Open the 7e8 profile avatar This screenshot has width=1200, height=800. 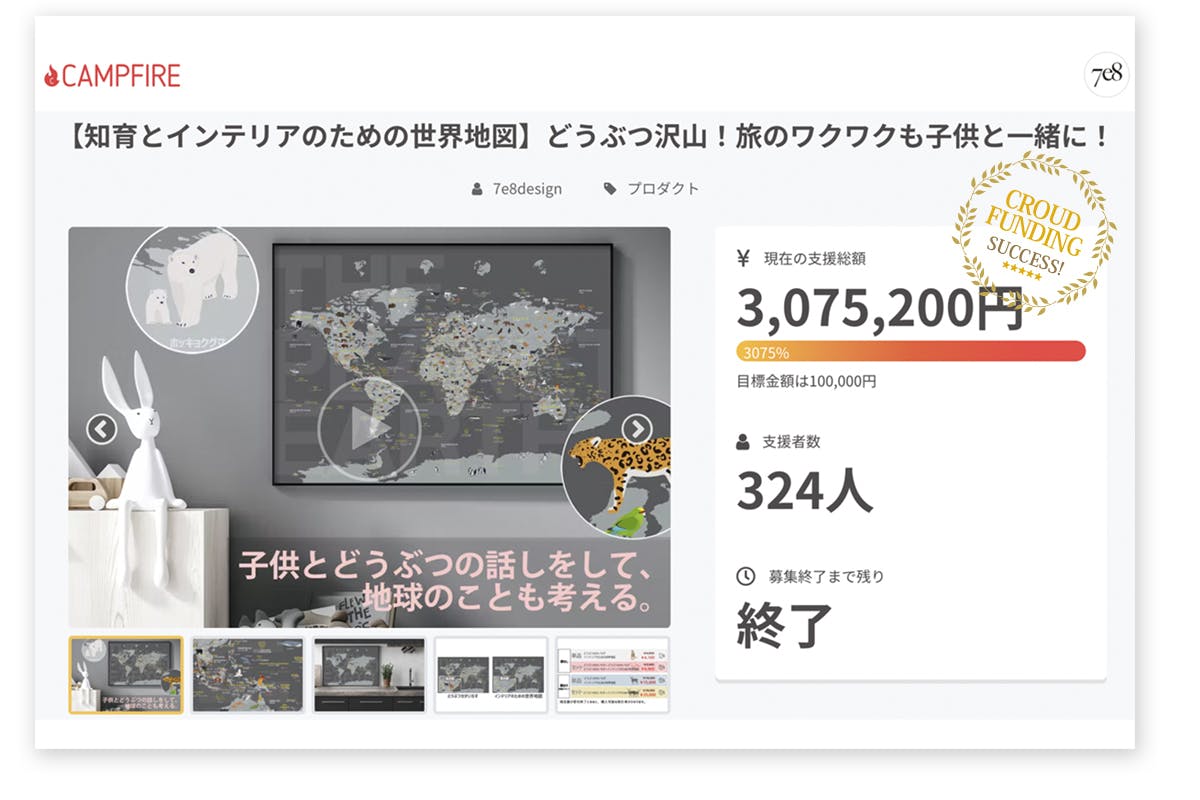[1105, 75]
